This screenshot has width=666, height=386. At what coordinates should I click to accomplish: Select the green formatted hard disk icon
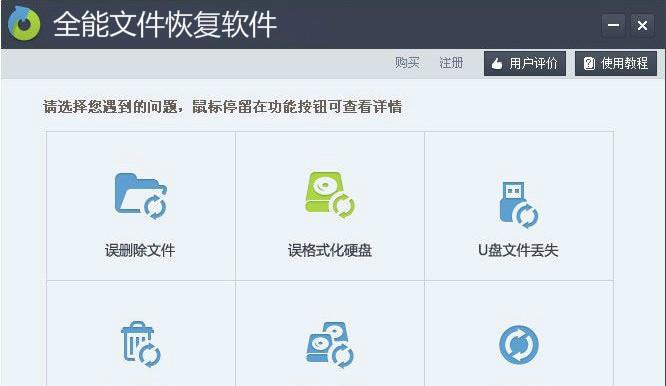(330, 194)
